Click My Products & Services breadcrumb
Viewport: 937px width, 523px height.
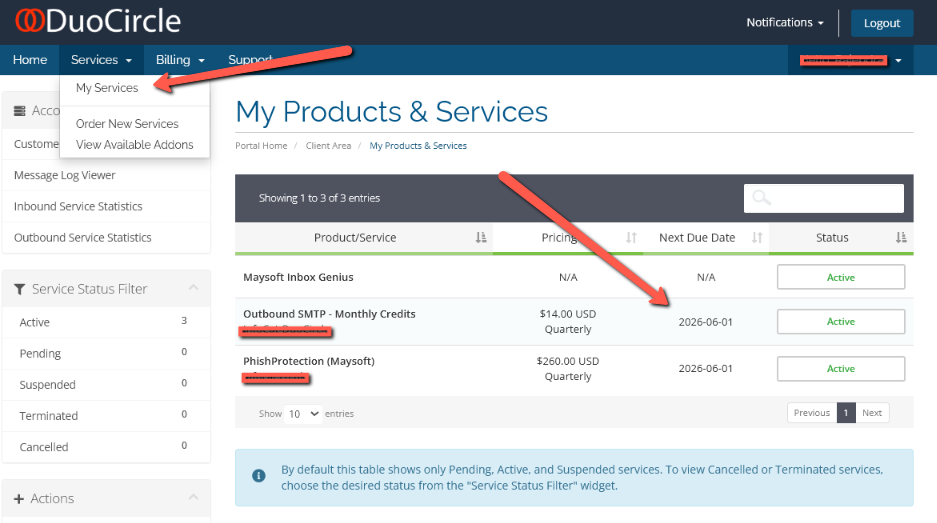pos(418,146)
